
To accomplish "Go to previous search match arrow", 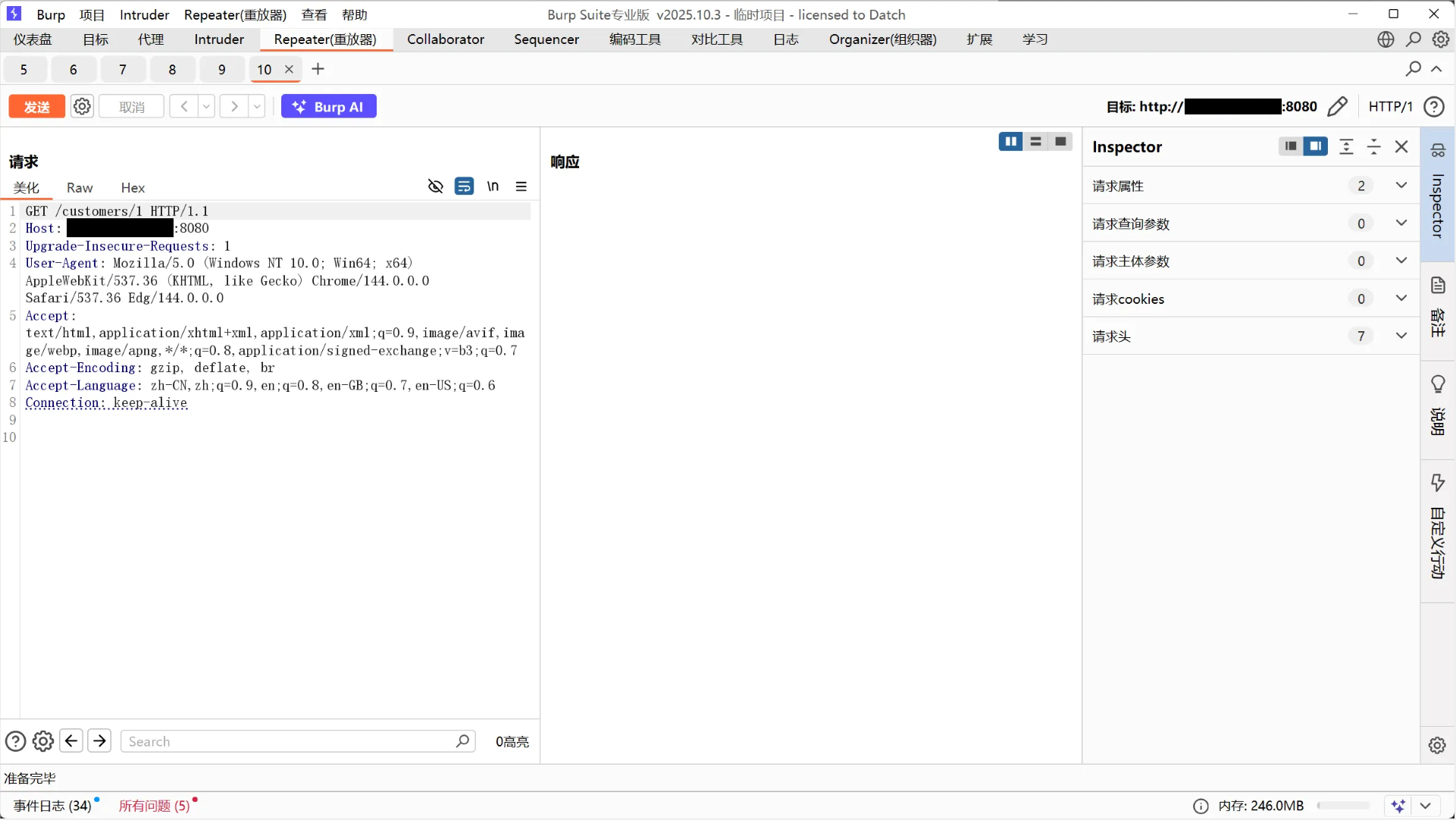I will click(71, 740).
